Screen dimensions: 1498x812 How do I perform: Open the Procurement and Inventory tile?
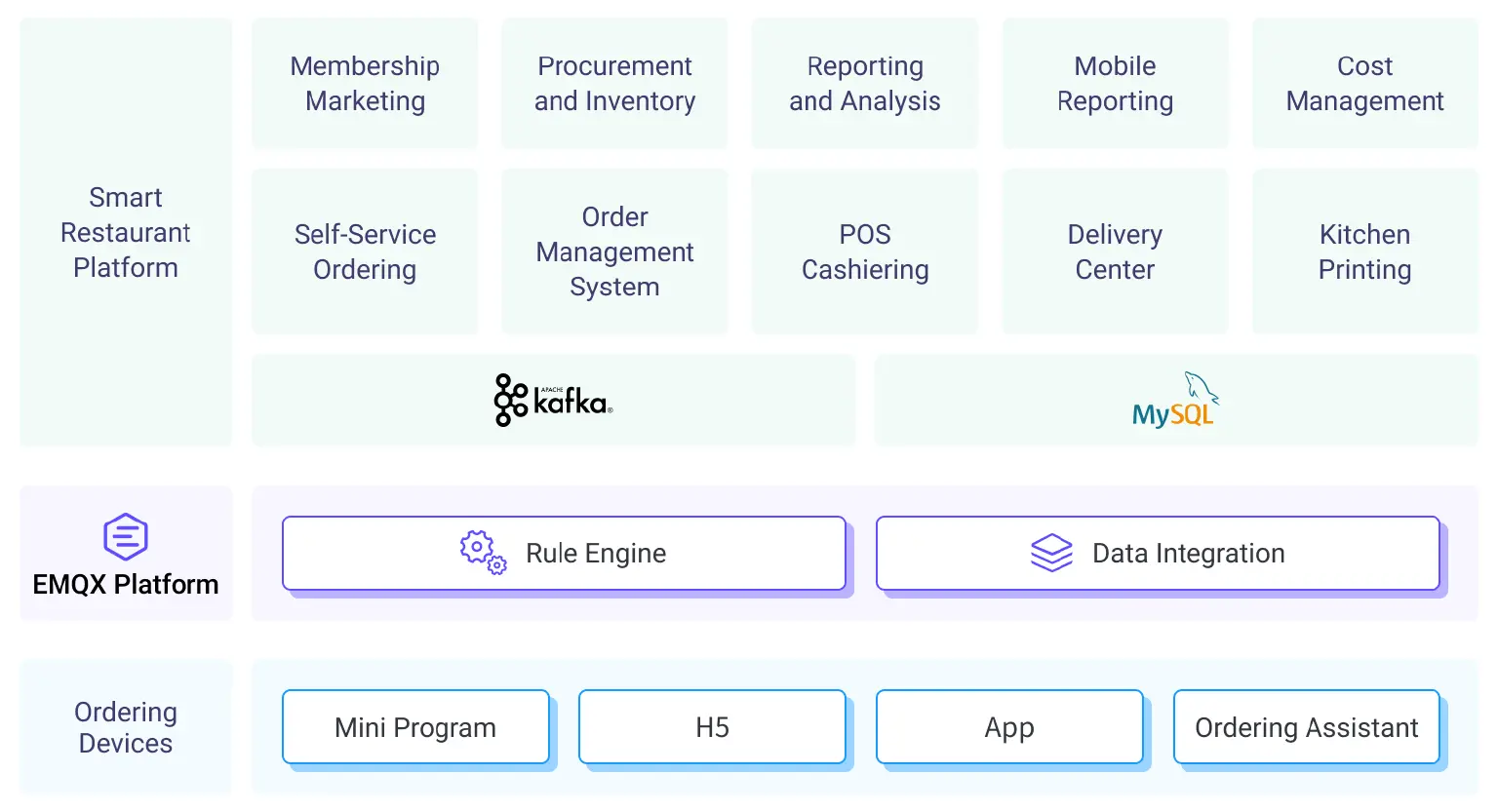(x=614, y=84)
